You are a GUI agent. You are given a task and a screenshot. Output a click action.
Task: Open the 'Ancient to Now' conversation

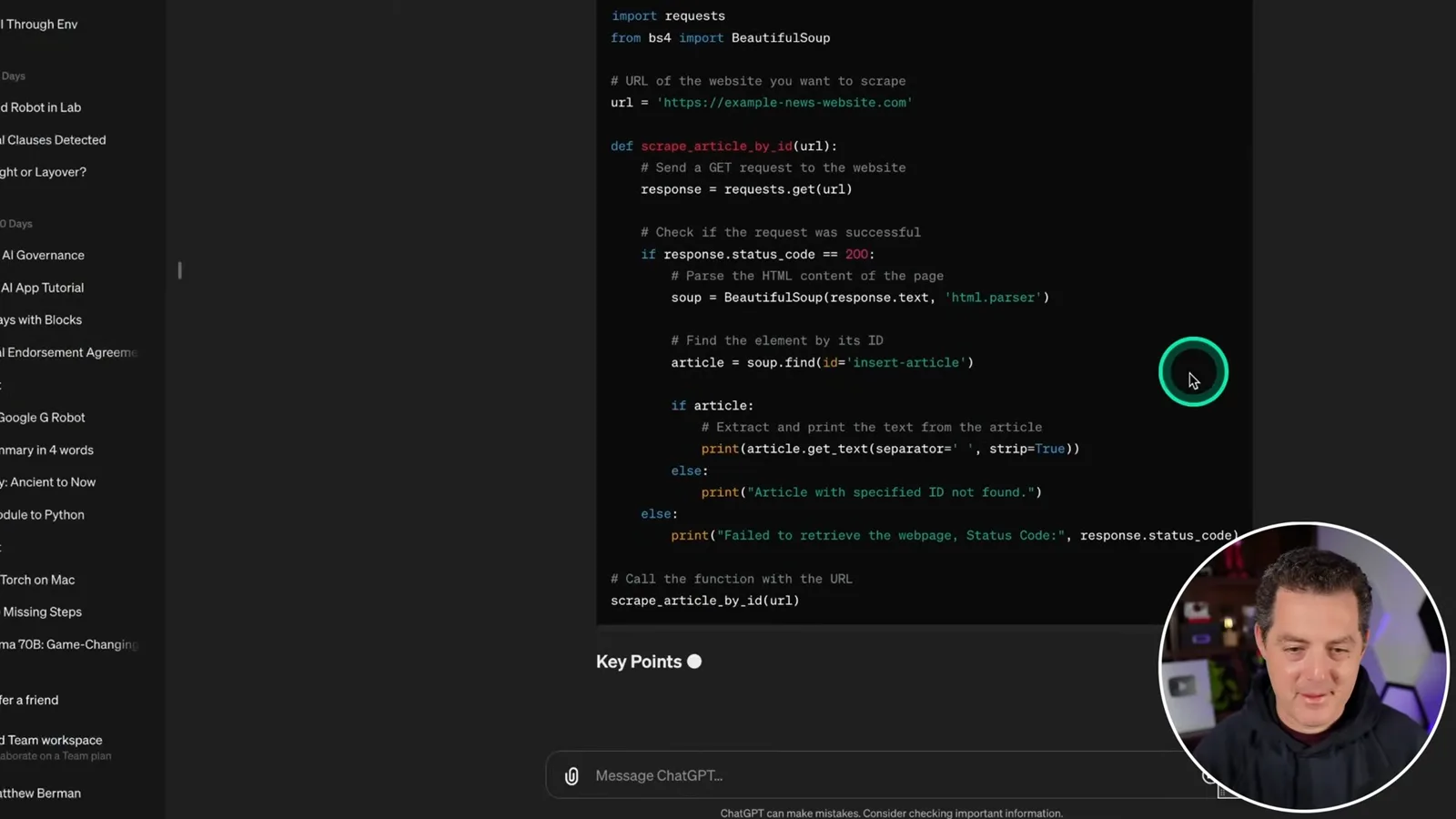click(47, 482)
